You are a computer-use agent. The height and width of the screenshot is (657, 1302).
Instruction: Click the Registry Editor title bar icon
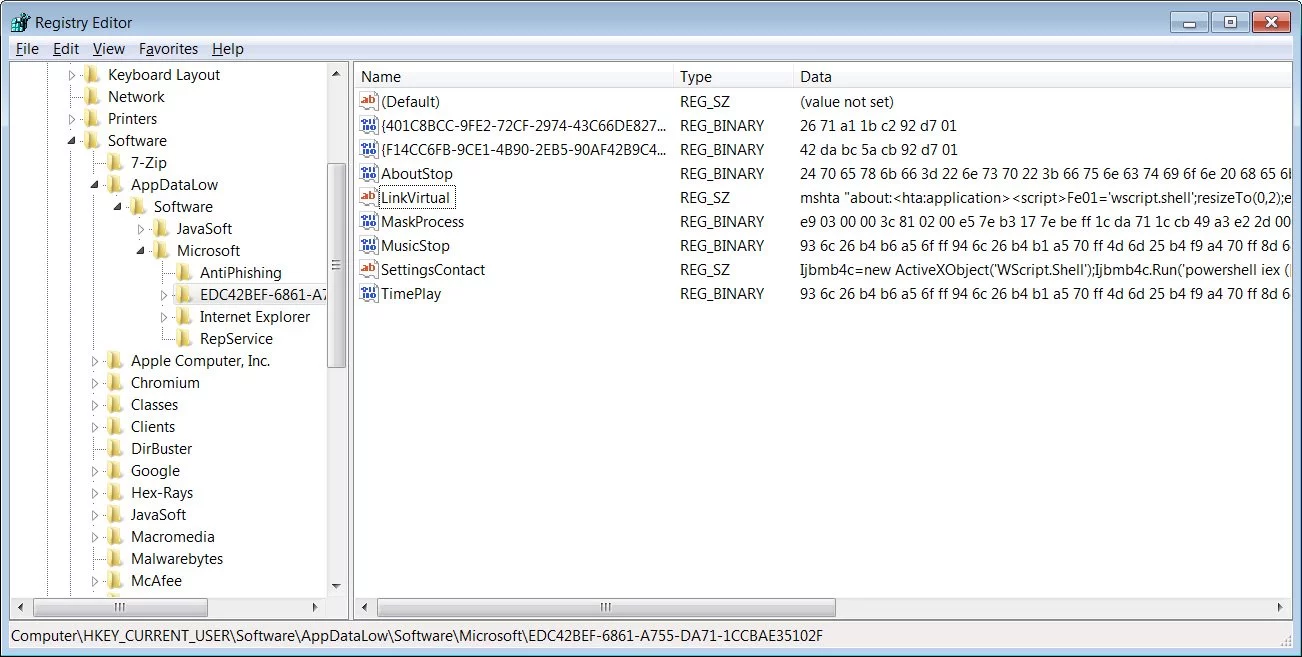pyautogui.click(x=20, y=22)
